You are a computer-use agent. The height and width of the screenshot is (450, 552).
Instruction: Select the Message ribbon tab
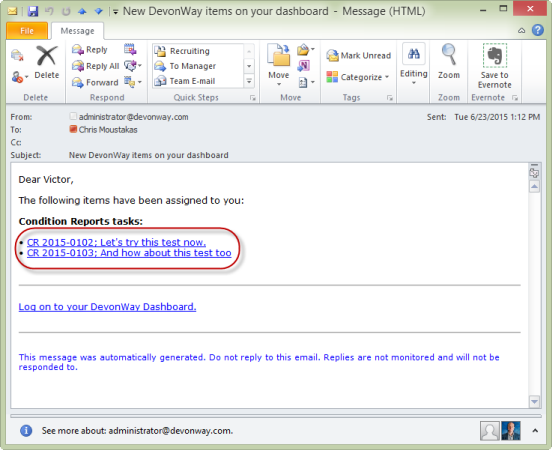pyautogui.click(x=77, y=31)
